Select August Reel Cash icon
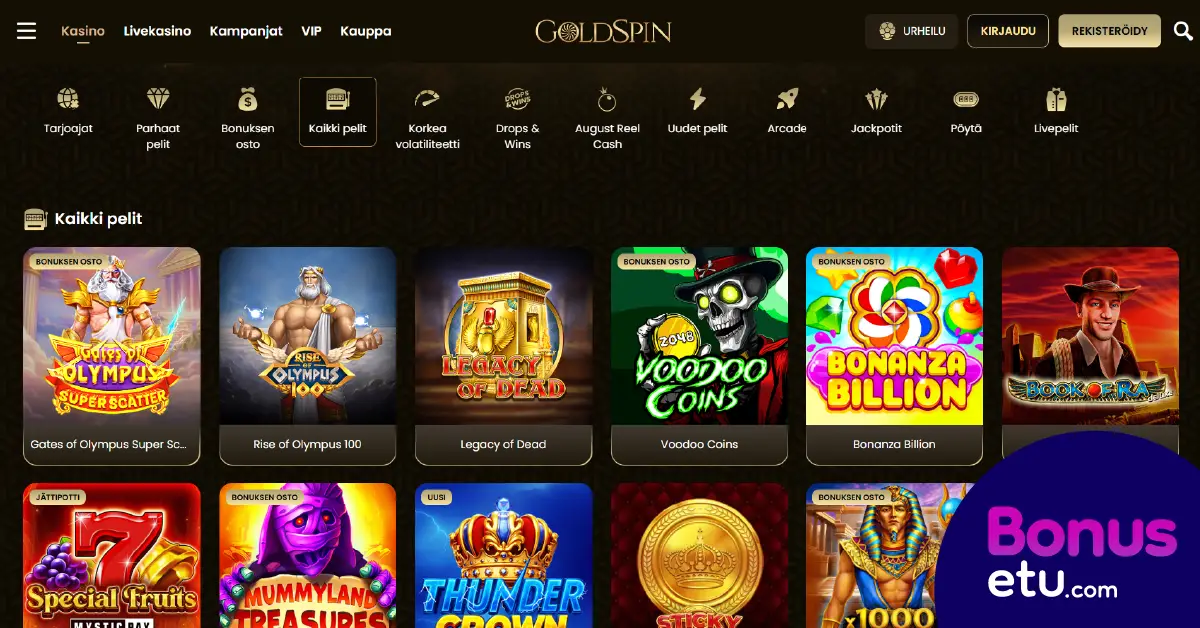Image resolution: width=1200 pixels, height=628 pixels. coord(607,98)
